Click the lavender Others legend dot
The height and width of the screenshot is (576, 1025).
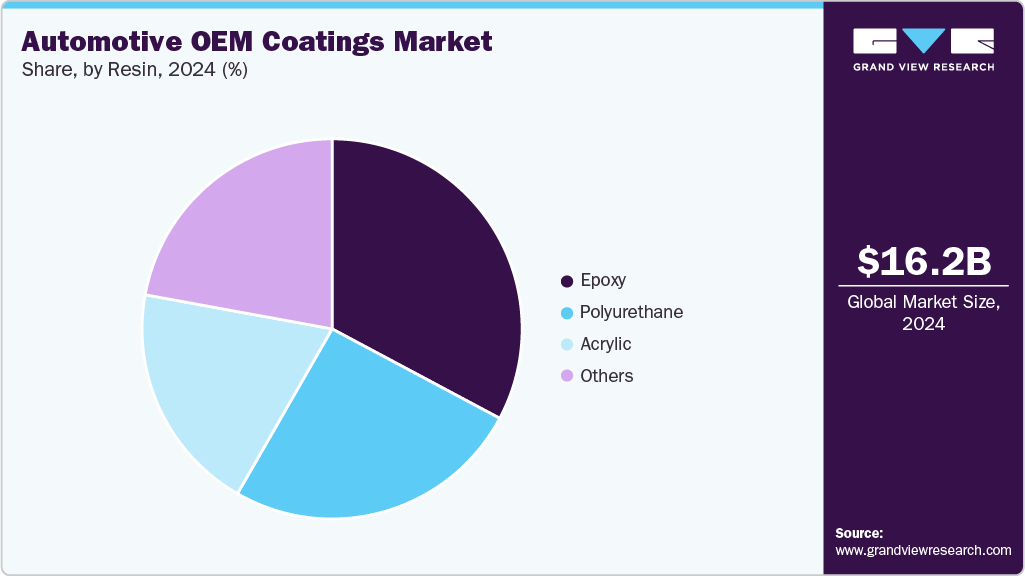click(x=567, y=377)
